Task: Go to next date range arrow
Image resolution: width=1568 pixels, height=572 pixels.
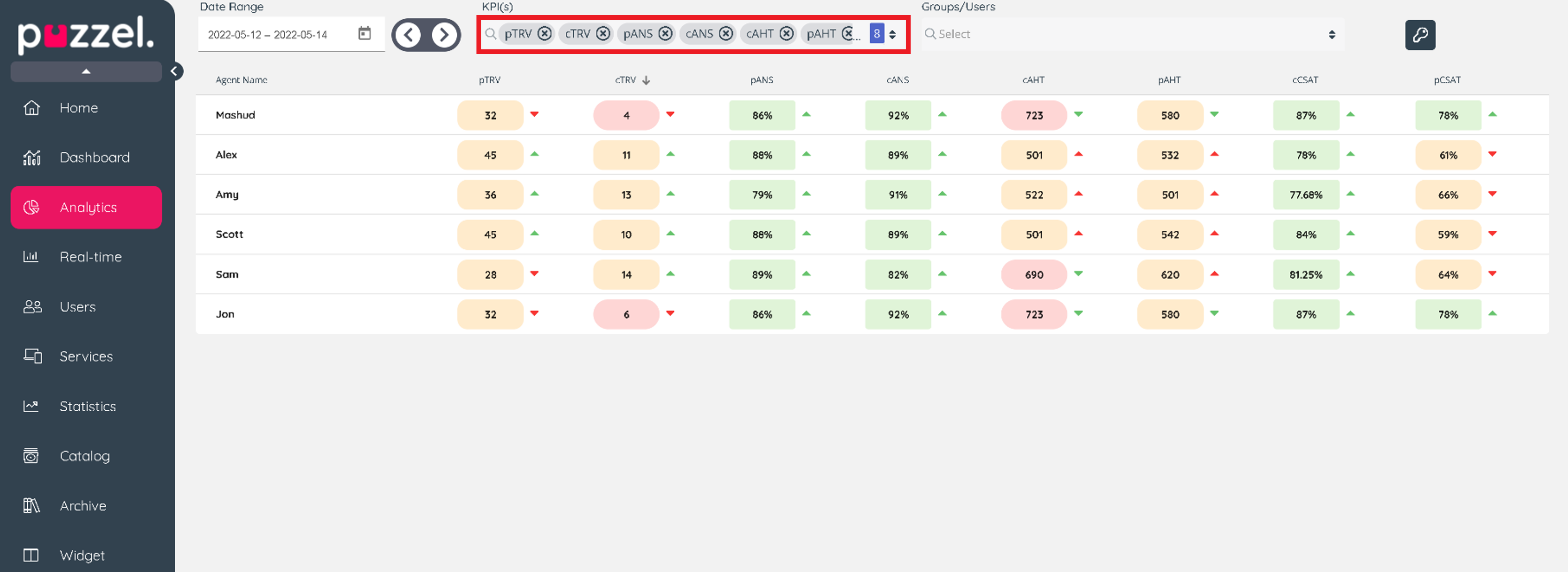Action: [x=444, y=35]
